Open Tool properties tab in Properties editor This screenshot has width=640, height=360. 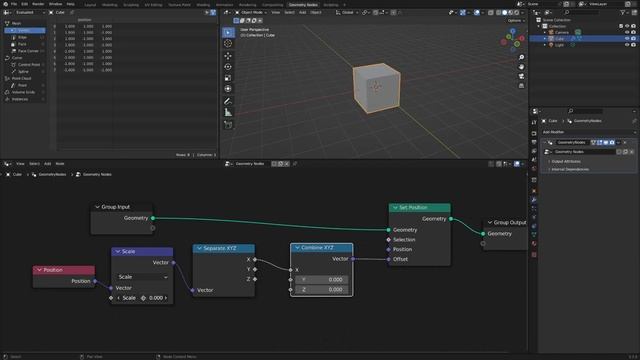click(534, 122)
